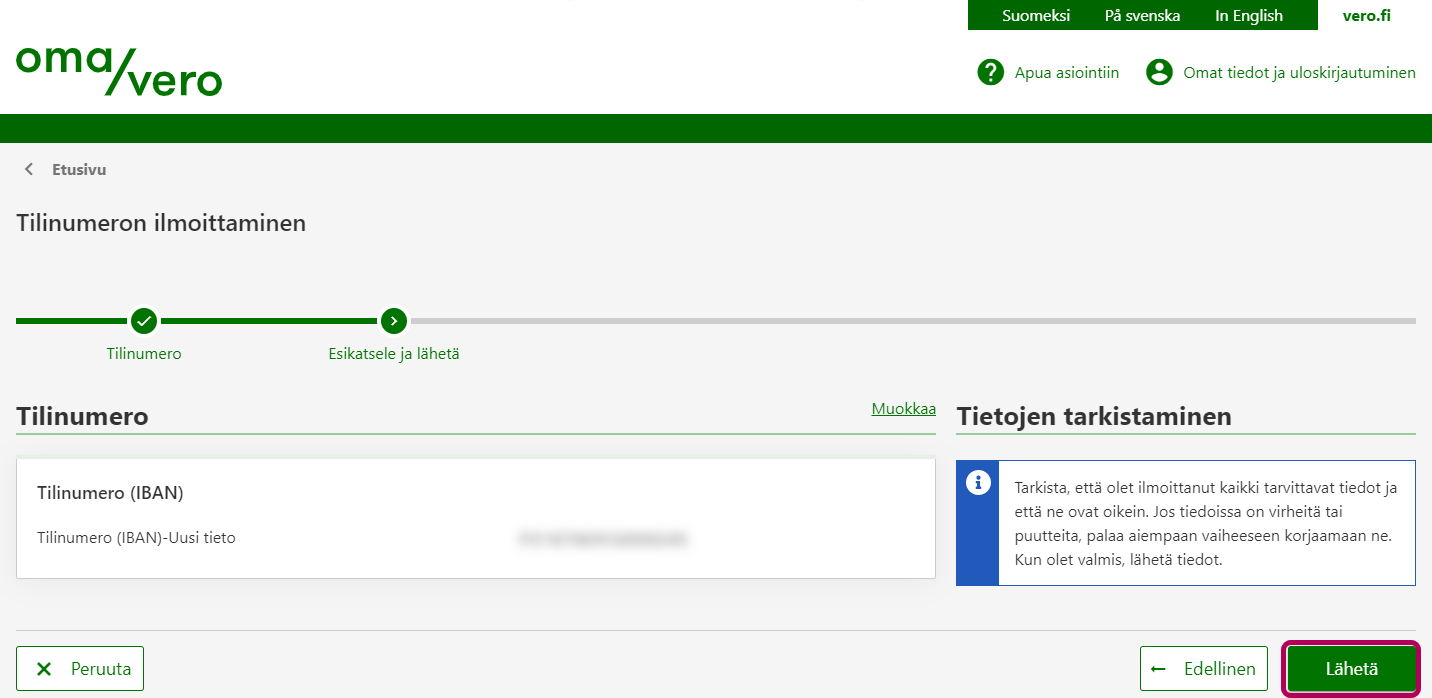Viewport: 1432px width, 698px height.
Task: Click the question mark help icon
Action: click(990, 72)
